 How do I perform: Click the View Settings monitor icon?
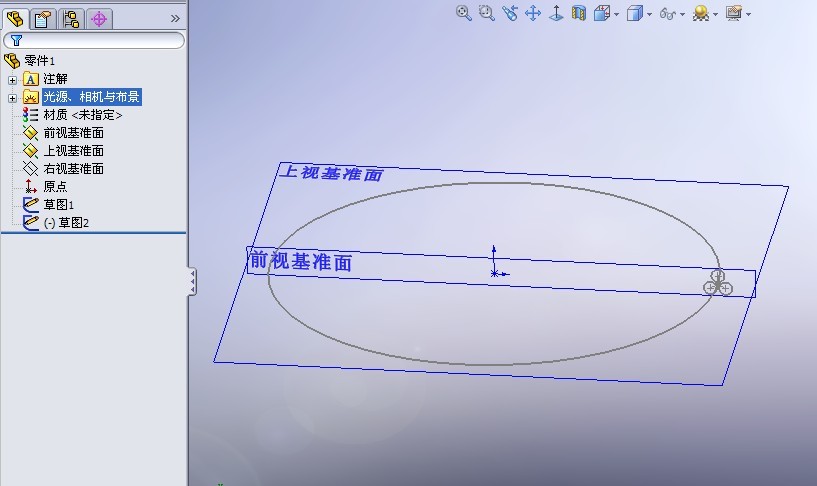pos(734,13)
